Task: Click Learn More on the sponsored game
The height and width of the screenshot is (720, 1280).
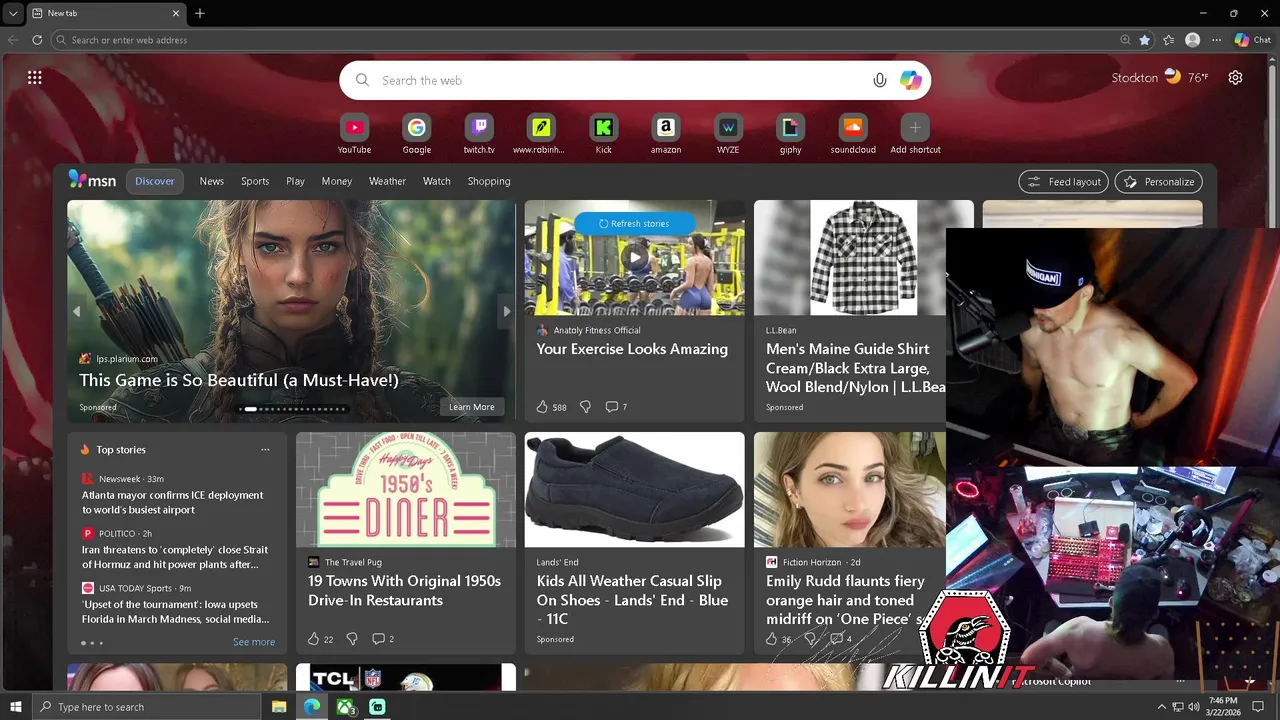Action: tap(472, 407)
